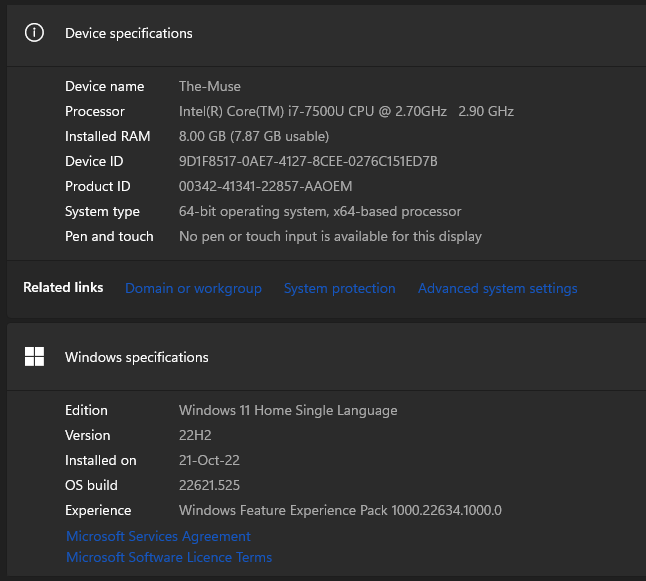Open System protection settings

[339, 288]
